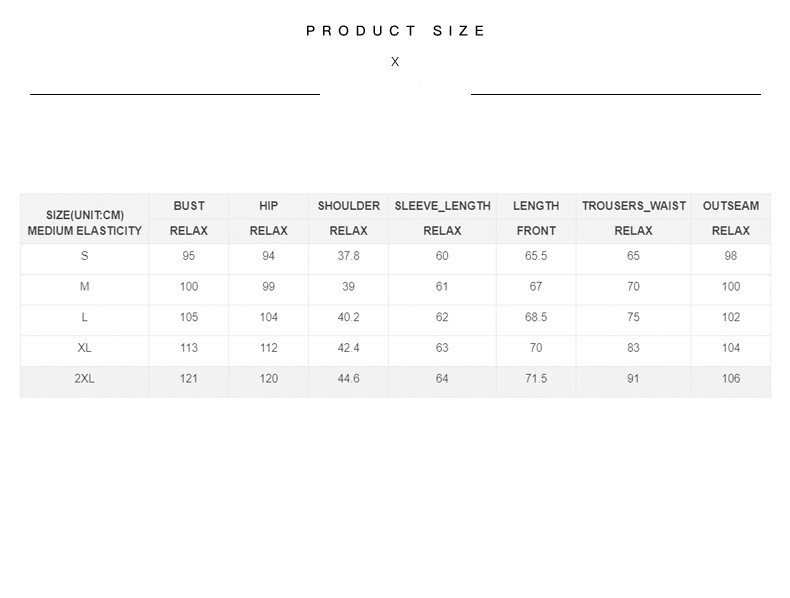Image resolution: width=790 pixels, height=598 pixels.
Task: Click the SIZE(UNIT:CM) header cell
Action: 85,215
